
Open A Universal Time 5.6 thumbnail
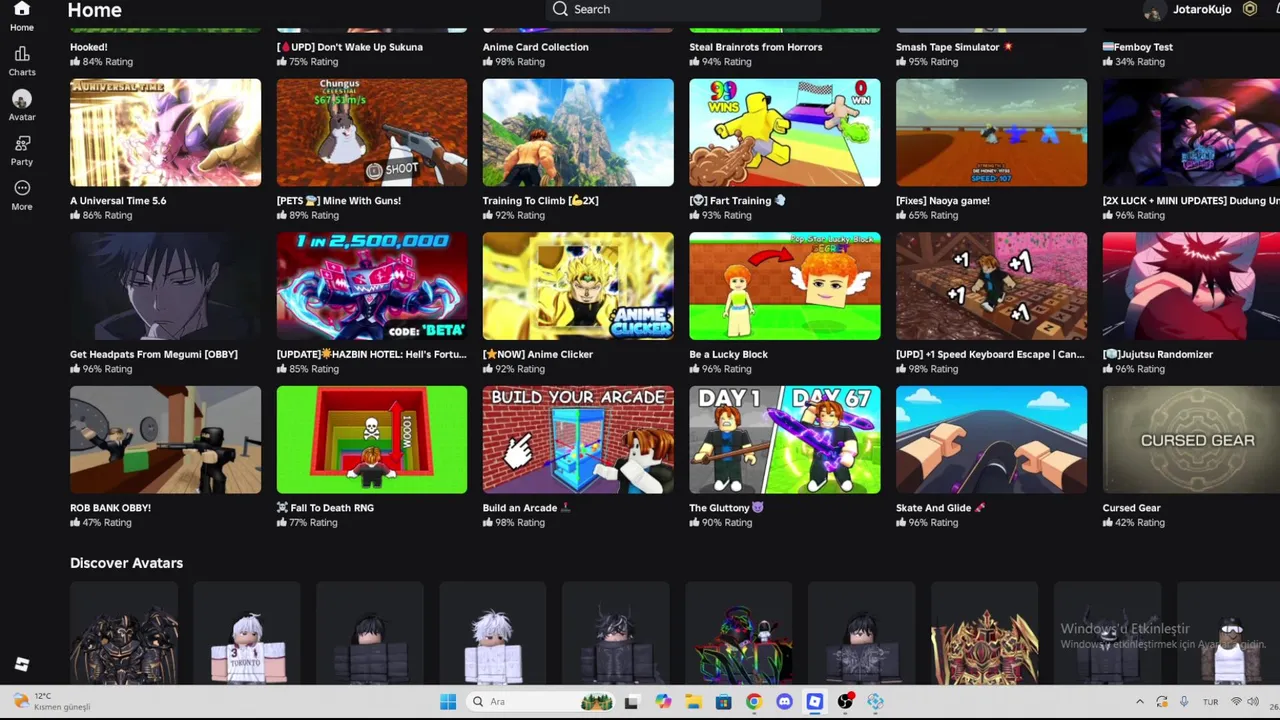click(165, 132)
